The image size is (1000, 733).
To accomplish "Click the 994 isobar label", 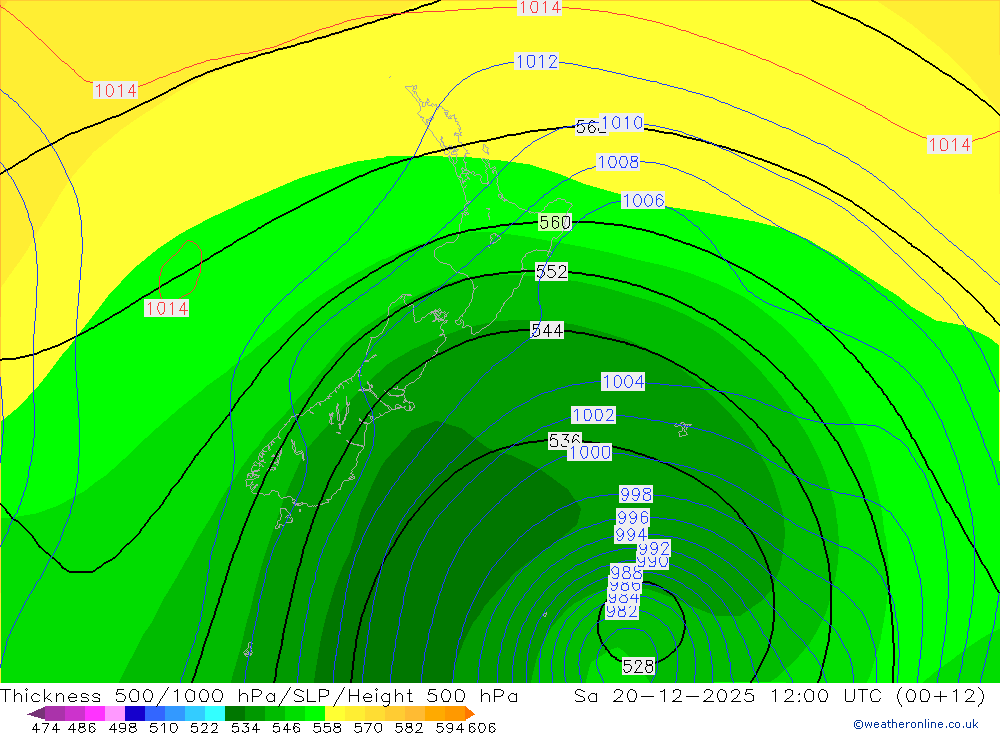I will tap(630, 535).
